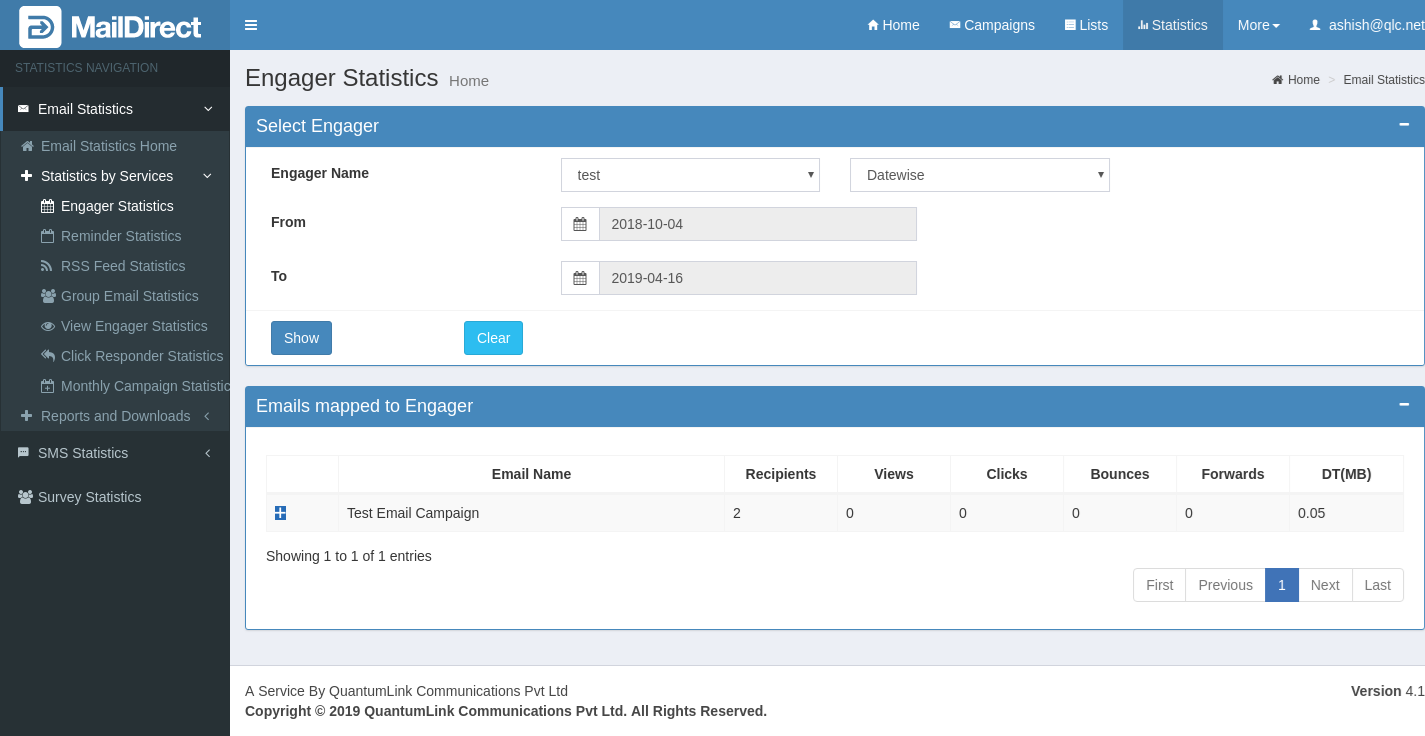Go to Campaigns in top navigation
The height and width of the screenshot is (736, 1425).
991,25
